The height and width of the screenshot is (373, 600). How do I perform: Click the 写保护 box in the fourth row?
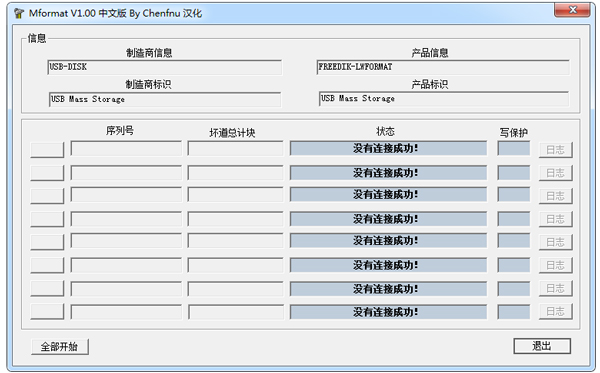pyautogui.click(x=514, y=219)
